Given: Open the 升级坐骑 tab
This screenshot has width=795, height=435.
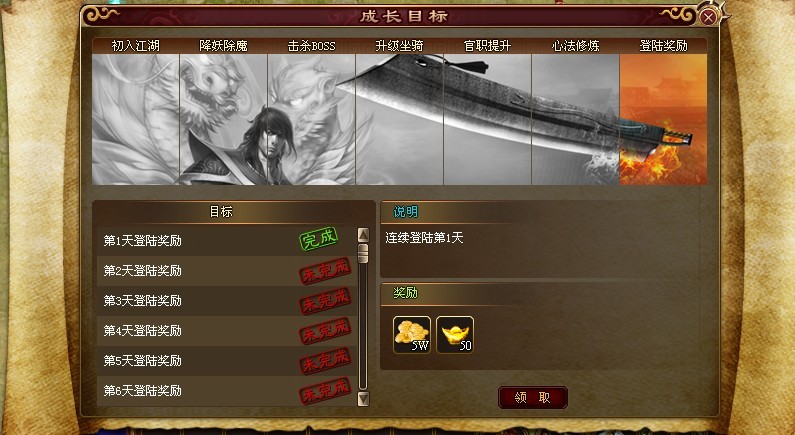Looking at the screenshot, I should pyautogui.click(x=400, y=46).
